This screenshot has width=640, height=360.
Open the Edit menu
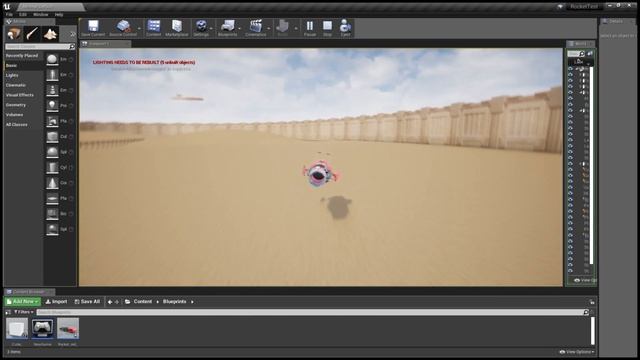pos(23,15)
